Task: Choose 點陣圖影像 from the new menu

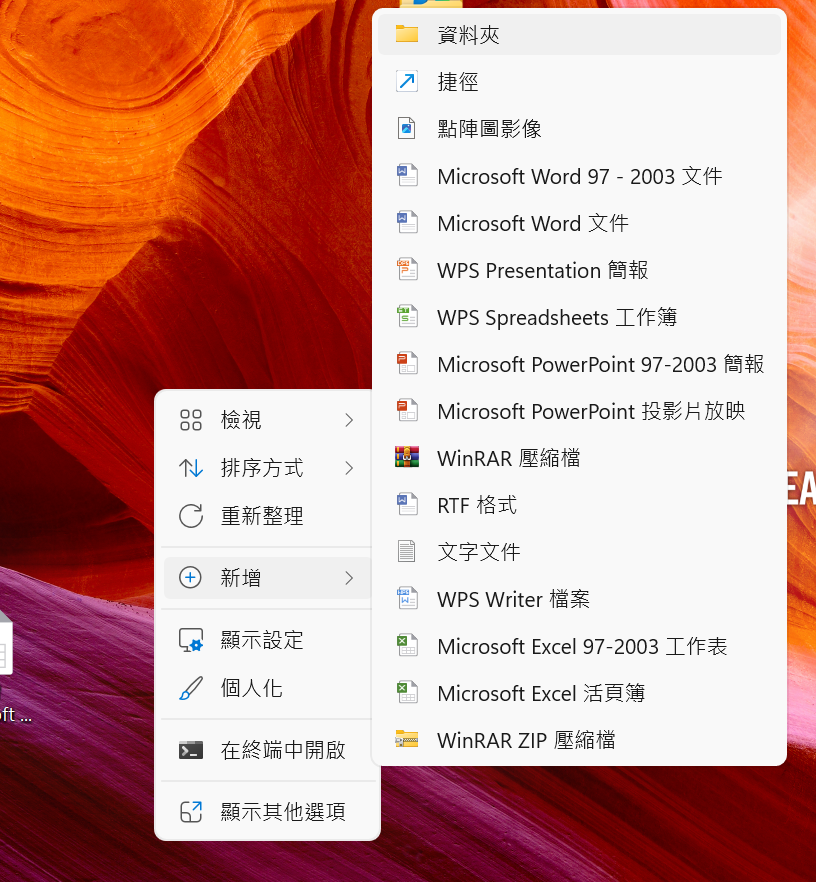Action: point(579,128)
